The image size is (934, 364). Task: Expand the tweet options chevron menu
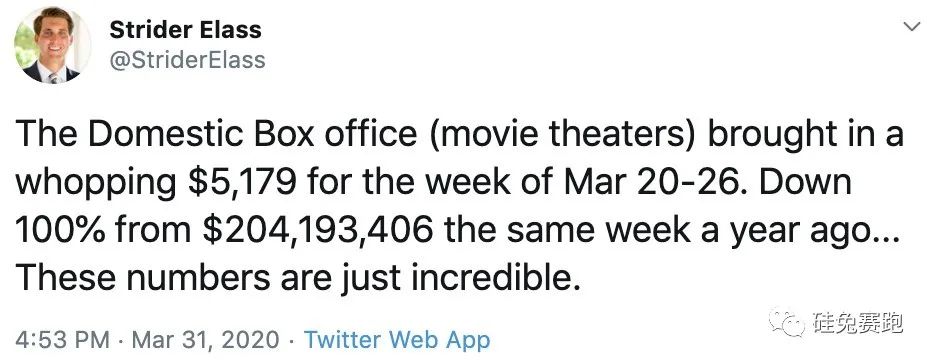click(x=912, y=27)
